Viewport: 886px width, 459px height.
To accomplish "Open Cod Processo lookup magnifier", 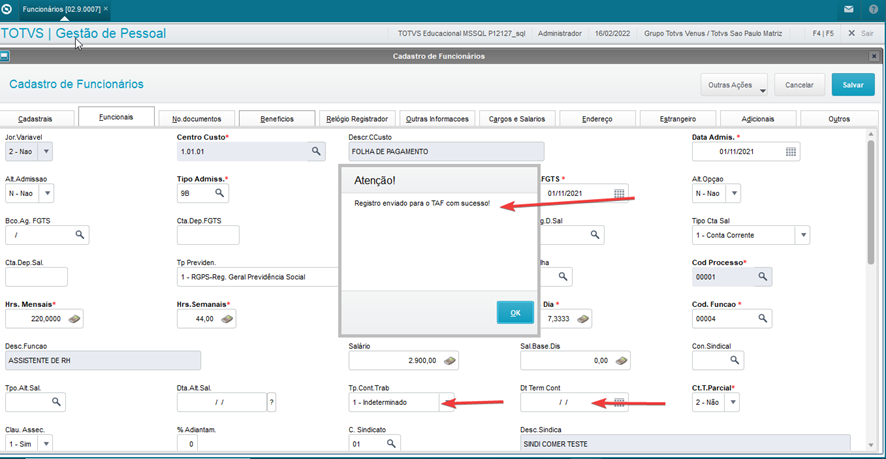I will coord(763,276).
